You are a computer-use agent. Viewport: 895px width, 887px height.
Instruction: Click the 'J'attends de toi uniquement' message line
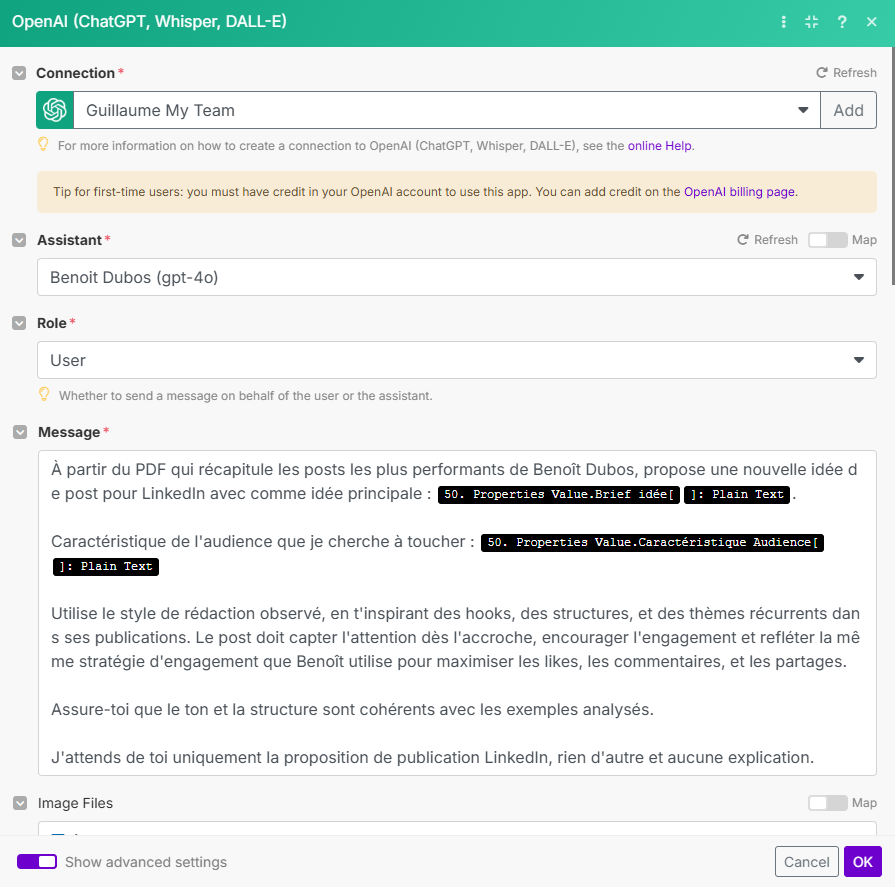[433, 757]
